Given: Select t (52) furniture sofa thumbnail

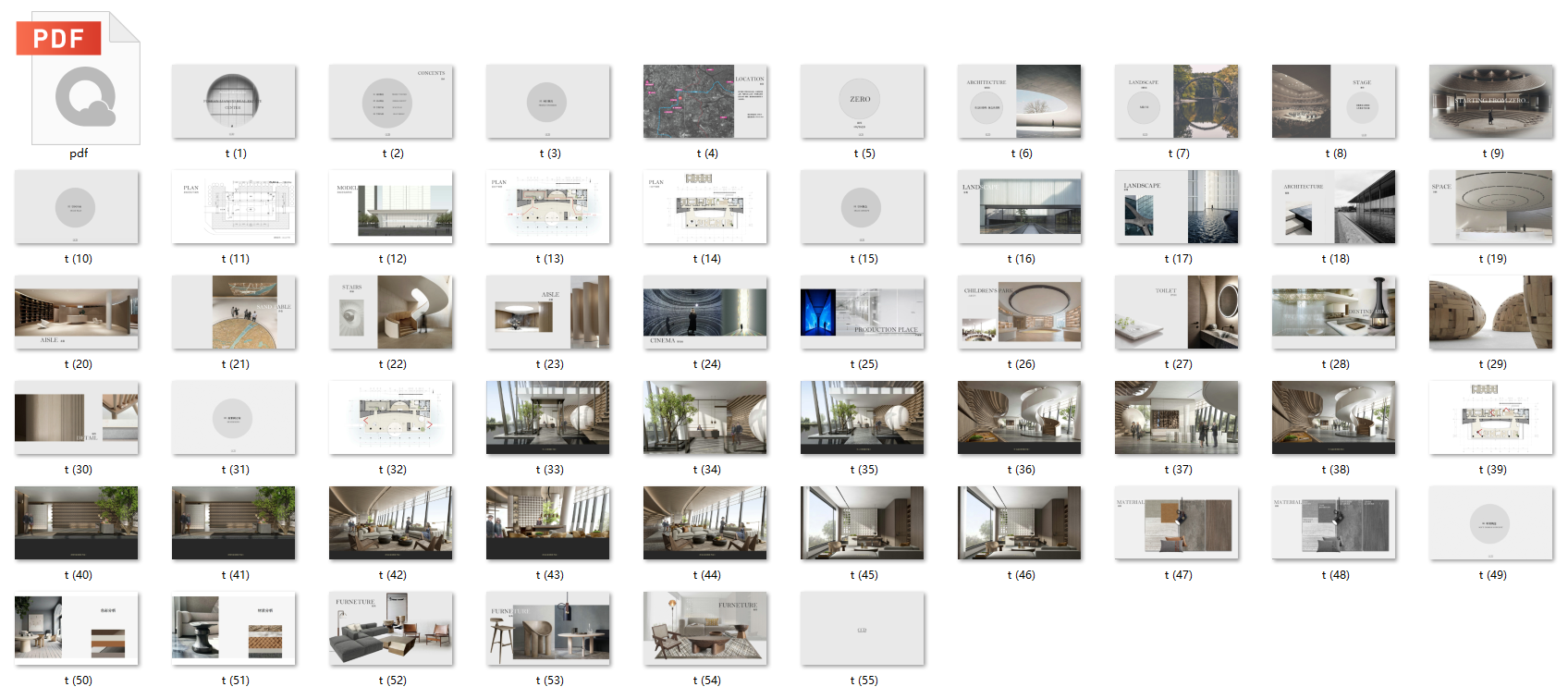Looking at the screenshot, I should click(x=391, y=629).
